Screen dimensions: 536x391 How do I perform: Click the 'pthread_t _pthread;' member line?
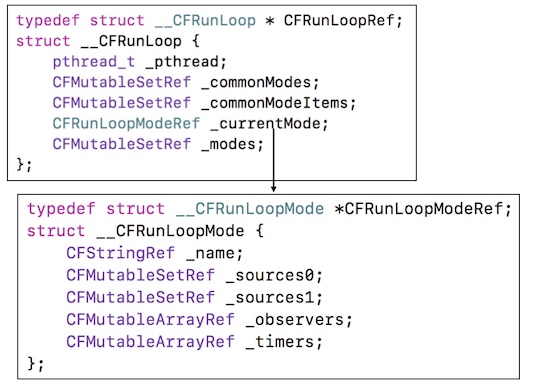[139, 62]
